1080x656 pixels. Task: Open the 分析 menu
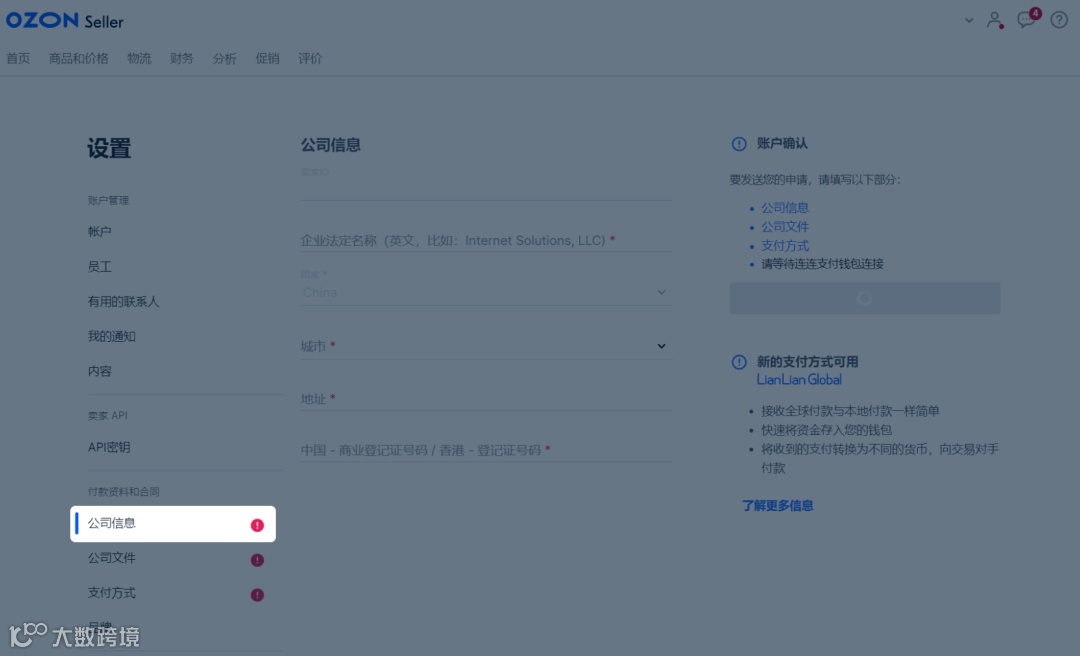coord(225,59)
